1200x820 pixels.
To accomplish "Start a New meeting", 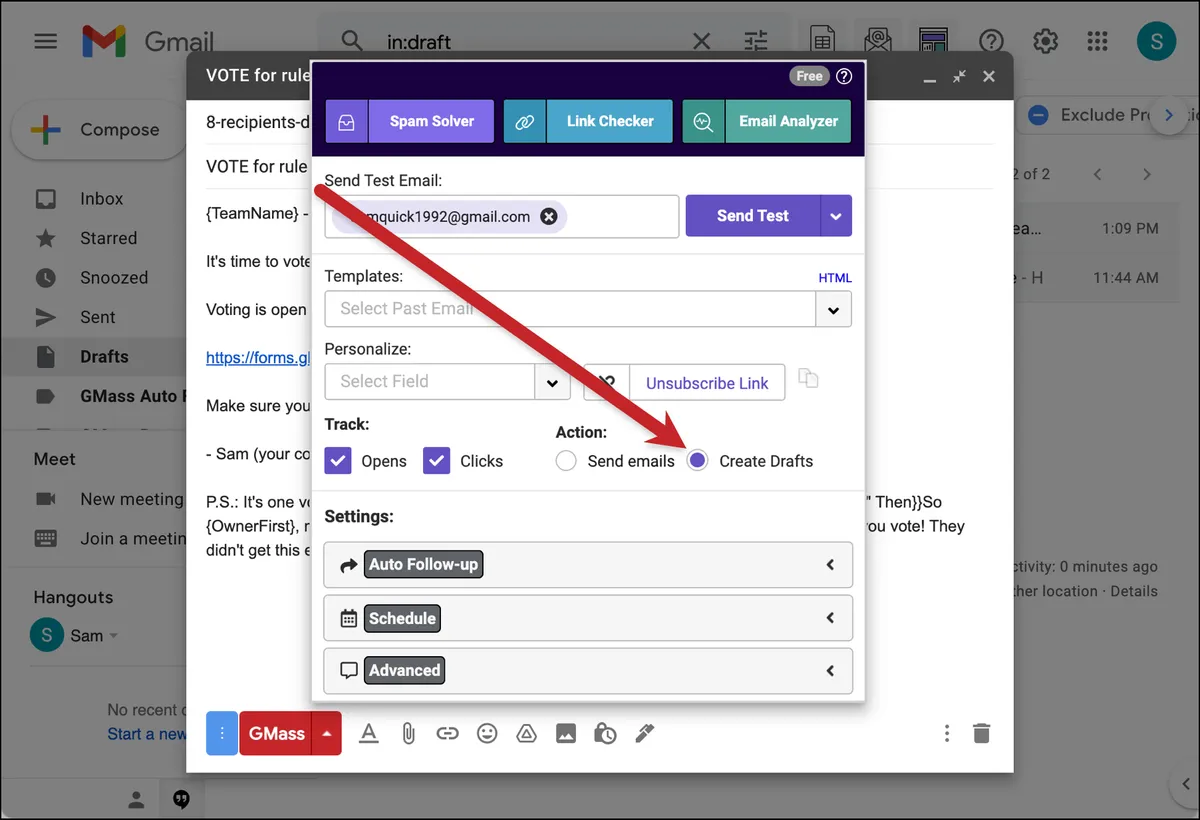I will point(131,499).
